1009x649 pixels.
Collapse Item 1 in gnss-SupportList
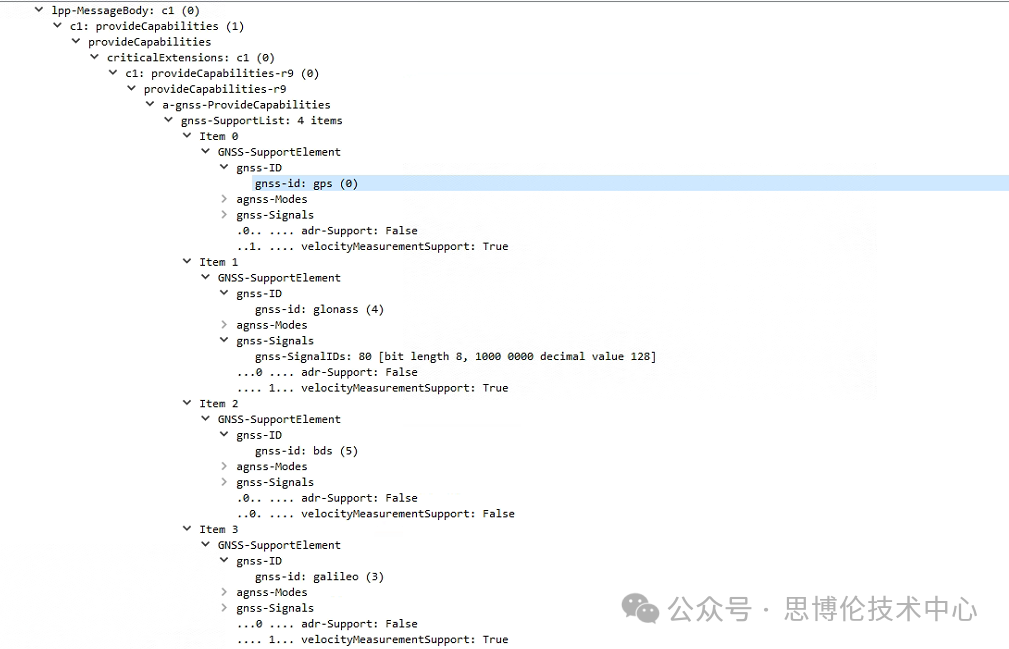tap(187, 262)
